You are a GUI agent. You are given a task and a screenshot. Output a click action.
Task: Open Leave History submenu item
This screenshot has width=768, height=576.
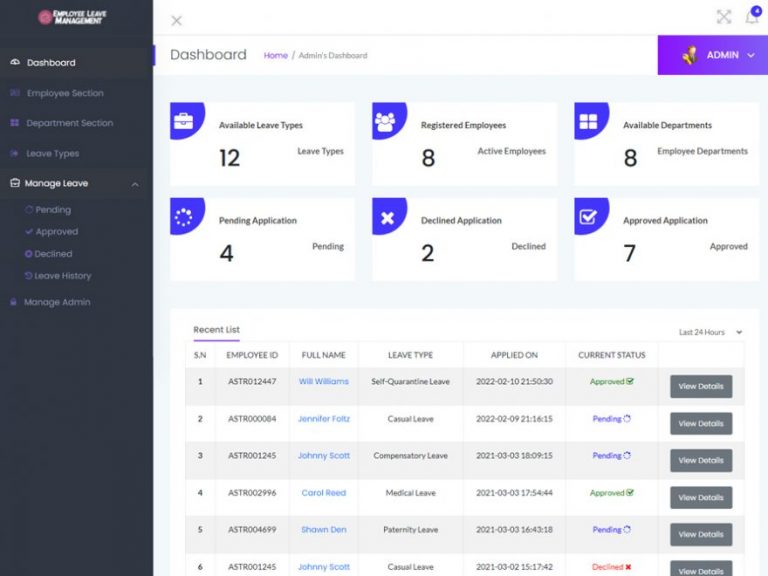(x=62, y=276)
